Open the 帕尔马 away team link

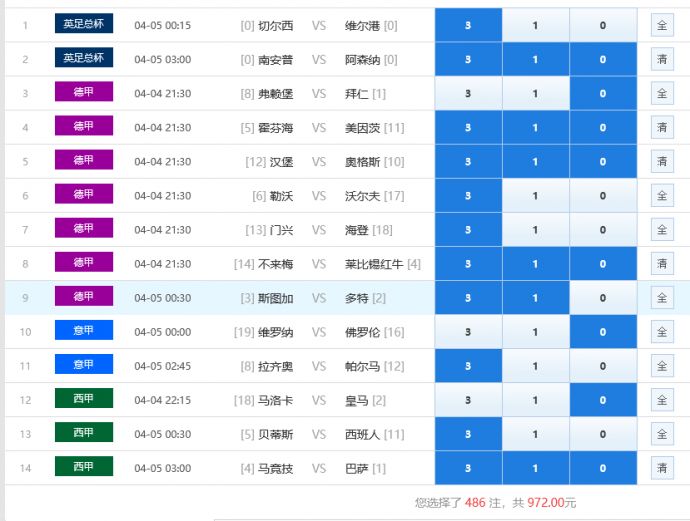[360, 366]
